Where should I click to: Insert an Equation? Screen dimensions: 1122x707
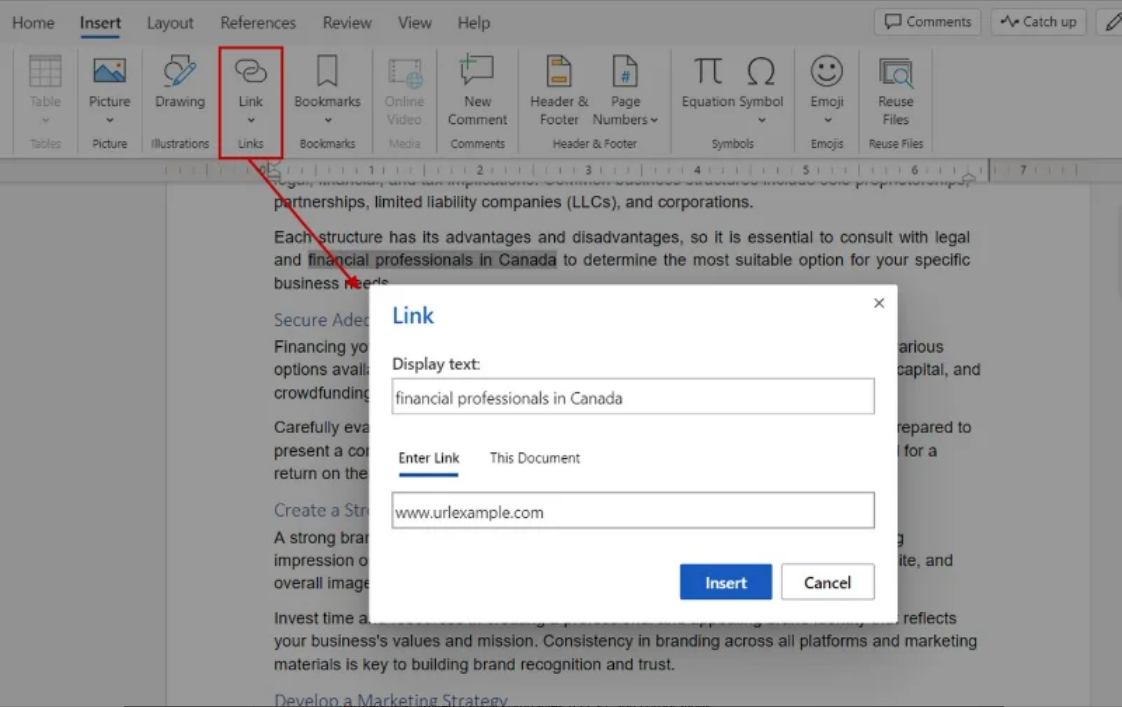(x=705, y=80)
